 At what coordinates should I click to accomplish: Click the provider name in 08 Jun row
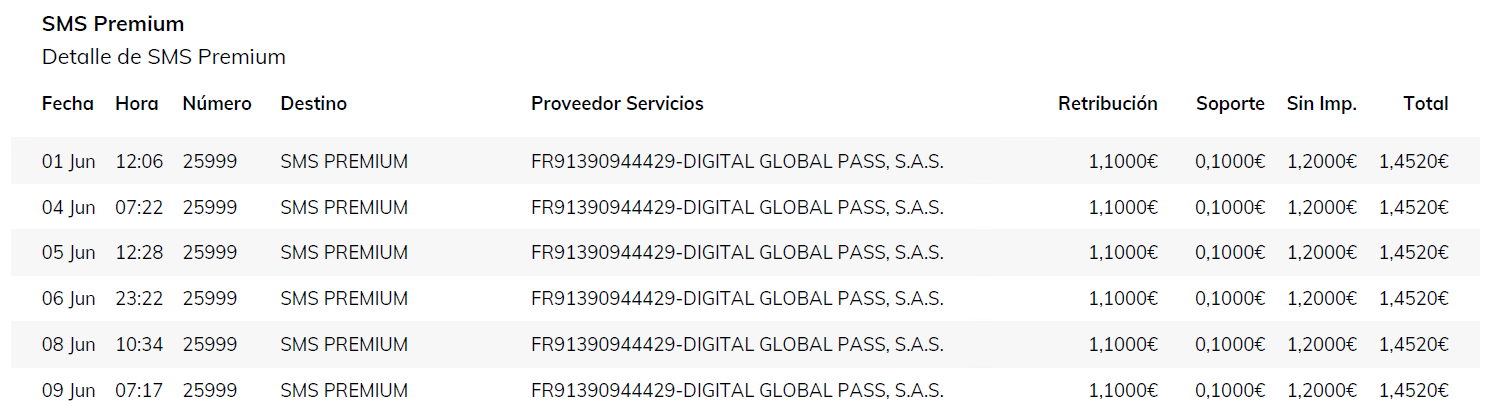737,344
